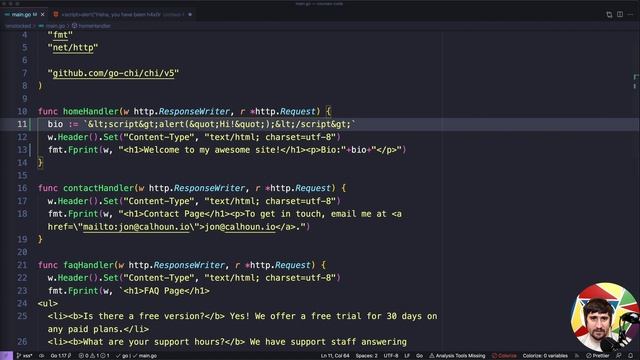Split the editor to the right

coord(620,14)
